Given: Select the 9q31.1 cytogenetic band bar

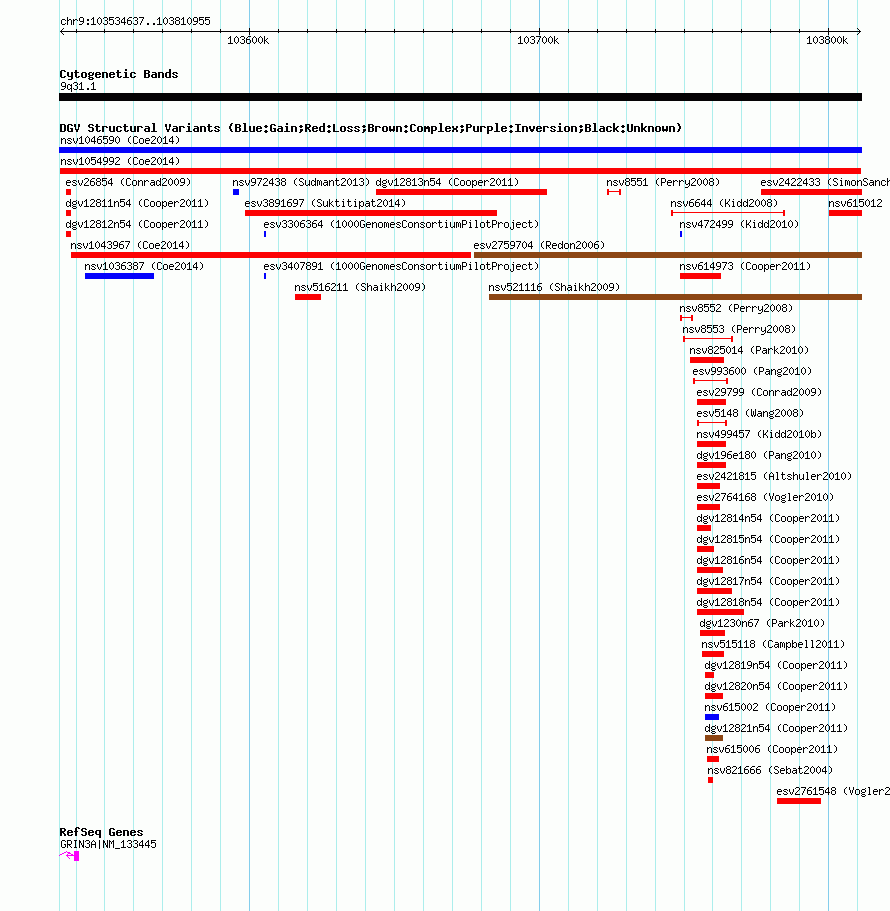Looking at the screenshot, I should [x=460, y=97].
